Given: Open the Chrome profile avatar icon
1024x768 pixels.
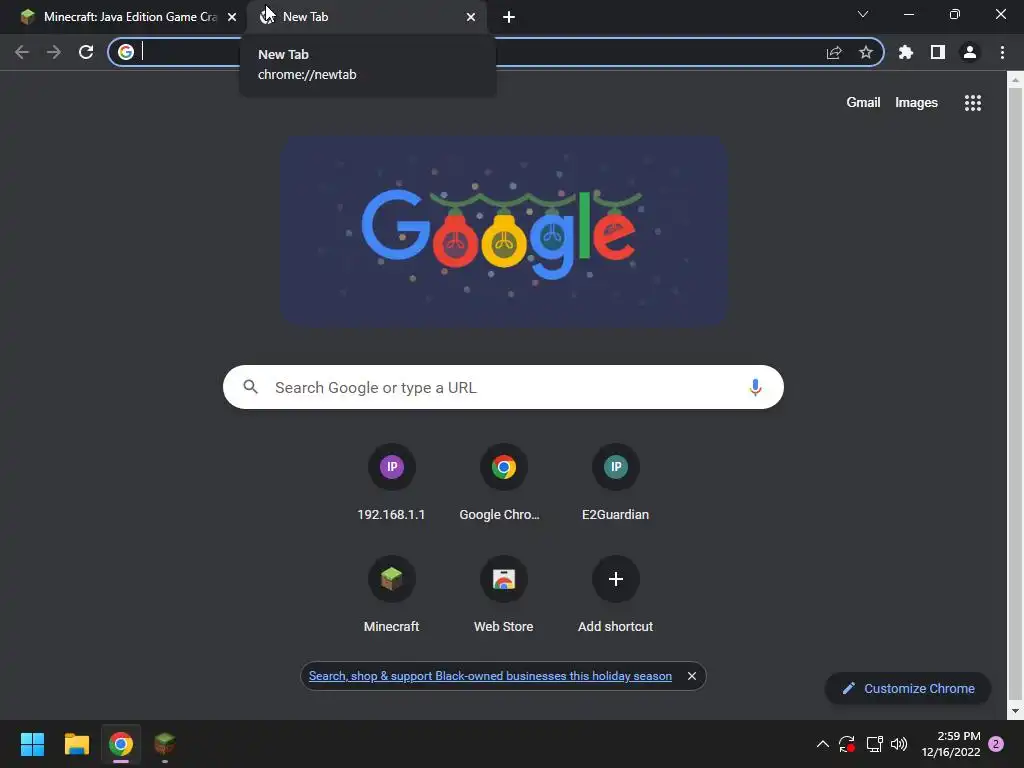Looking at the screenshot, I should click(970, 52).
